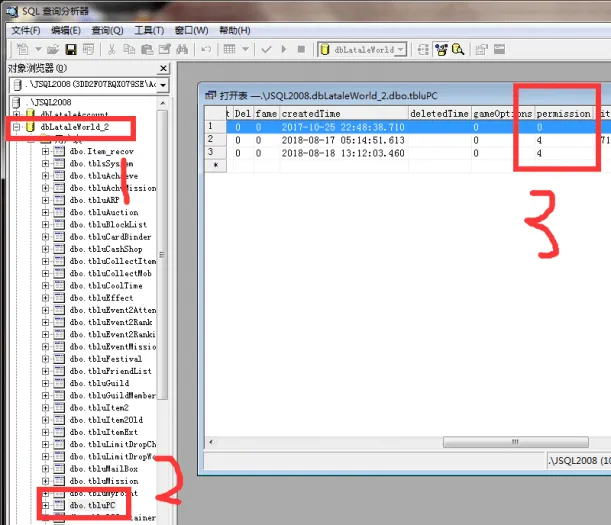
Task: Expand the dbo.tbluCashShop table node
Action: pos(46,249)
